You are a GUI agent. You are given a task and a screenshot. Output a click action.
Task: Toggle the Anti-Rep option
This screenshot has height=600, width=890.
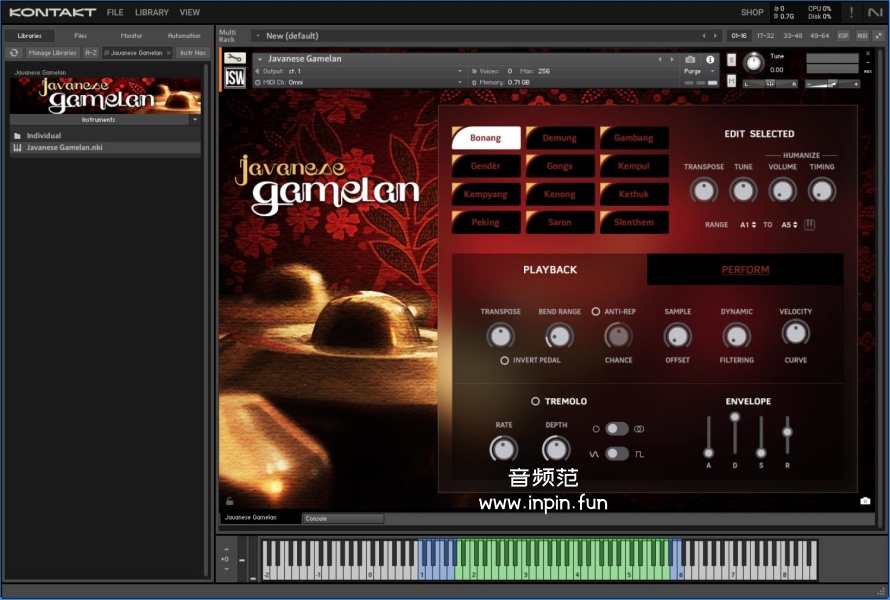[x=596, y=312]
